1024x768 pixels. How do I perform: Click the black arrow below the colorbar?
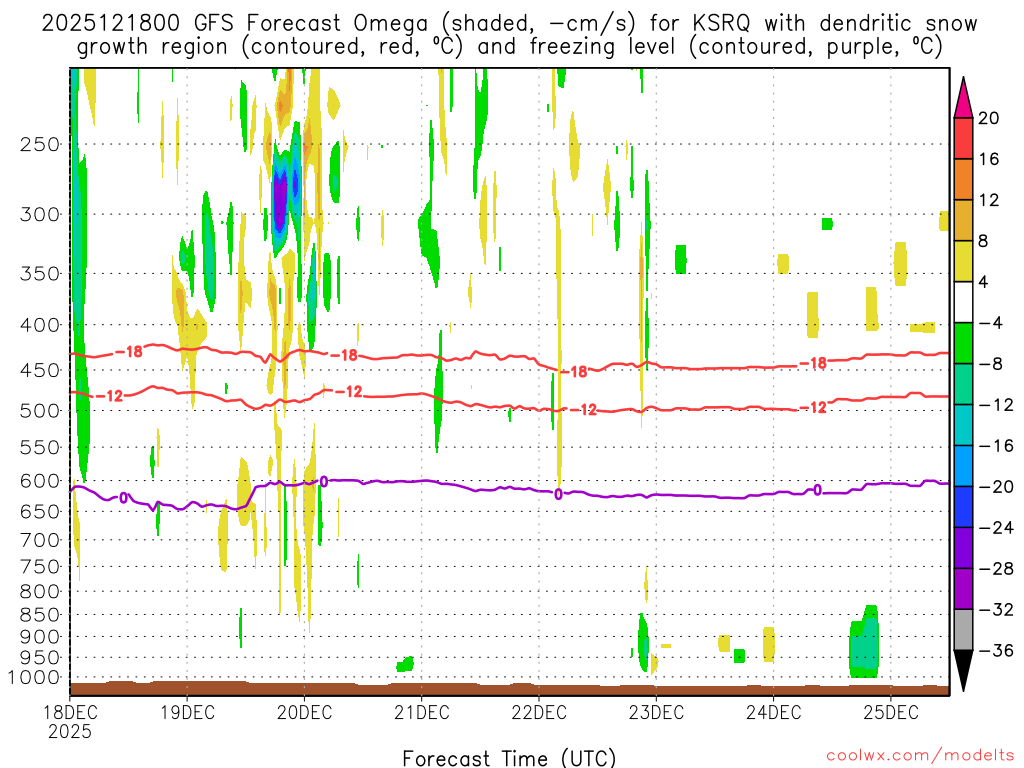963,671
